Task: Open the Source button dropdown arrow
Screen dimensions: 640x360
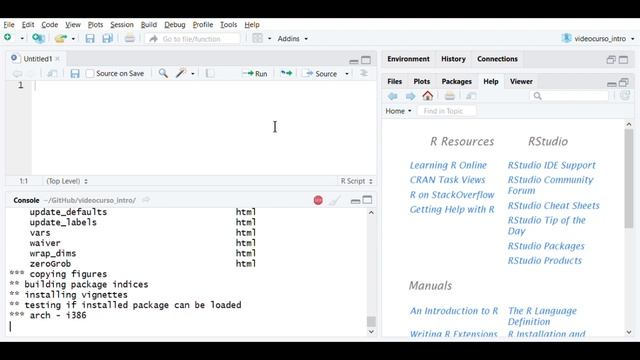Action: [x=347, y=74]
